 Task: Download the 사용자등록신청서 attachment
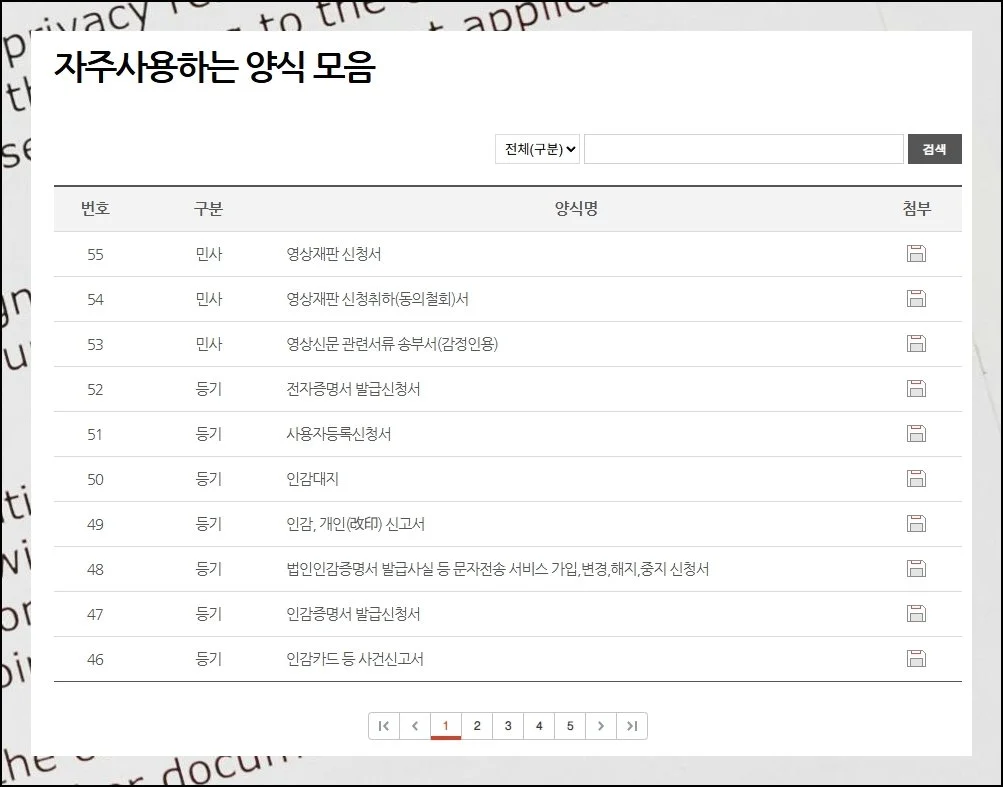tap(916, 434)
